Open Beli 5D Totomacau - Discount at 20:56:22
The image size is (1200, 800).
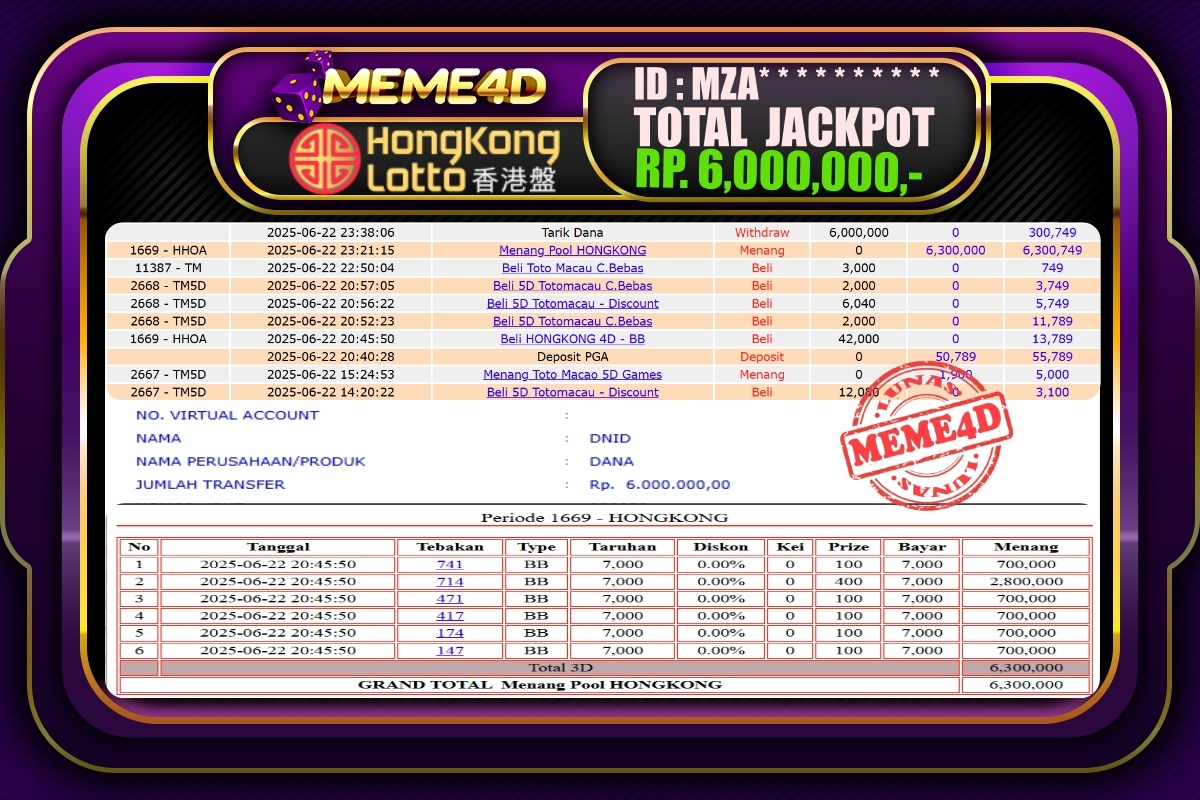[x=572, y=303]
